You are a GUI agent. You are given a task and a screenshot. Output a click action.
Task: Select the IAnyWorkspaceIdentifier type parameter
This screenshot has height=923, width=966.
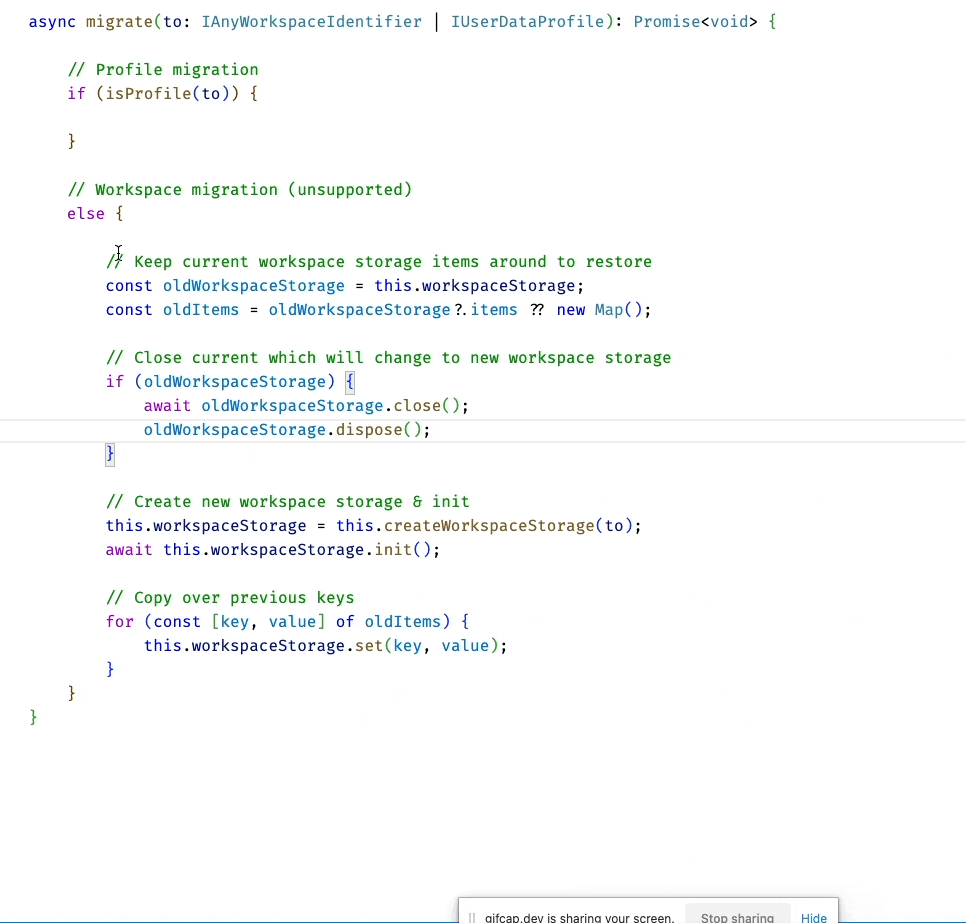(311, 21)
